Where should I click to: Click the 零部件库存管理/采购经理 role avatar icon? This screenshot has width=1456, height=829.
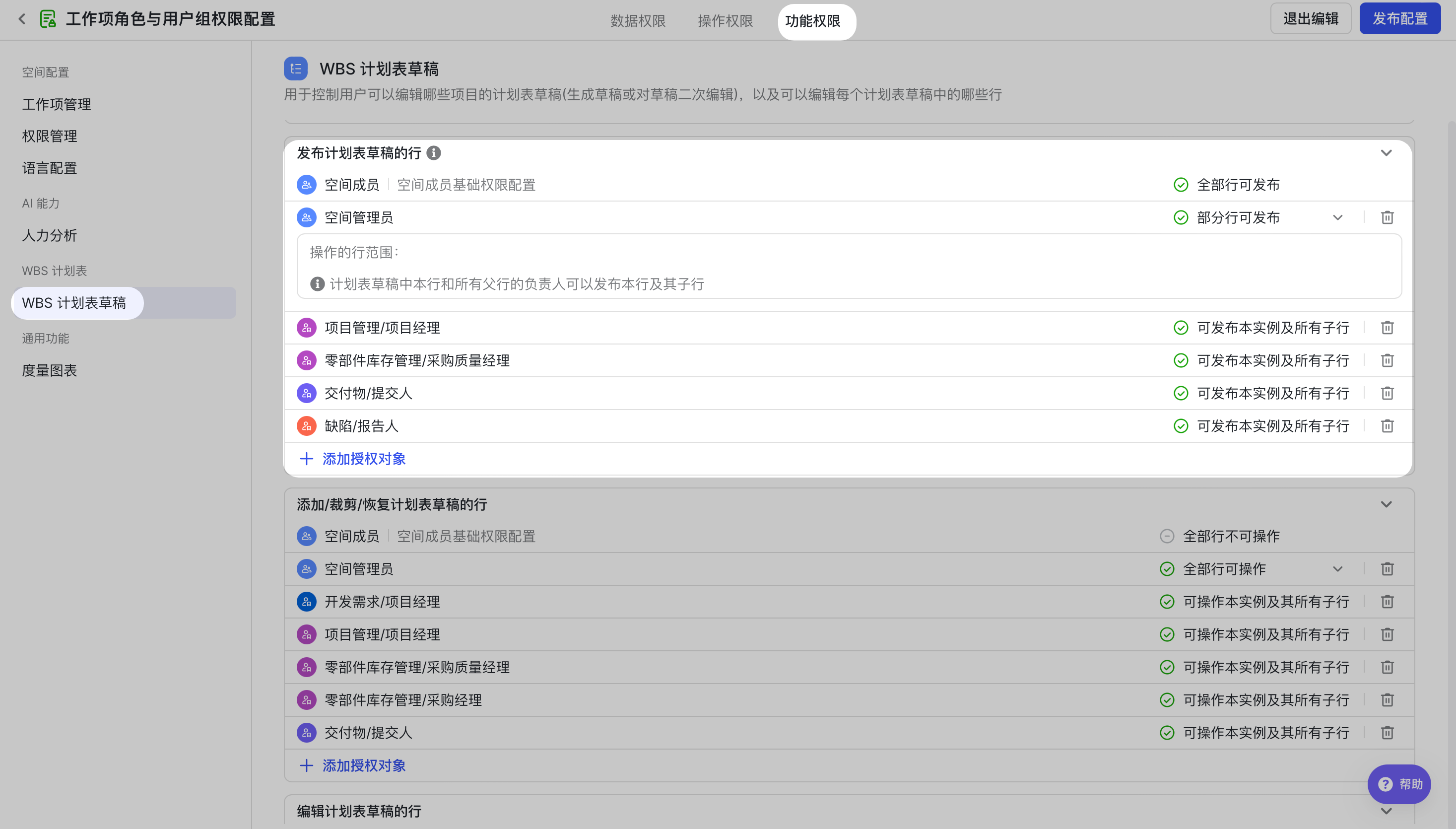point(307,700)
